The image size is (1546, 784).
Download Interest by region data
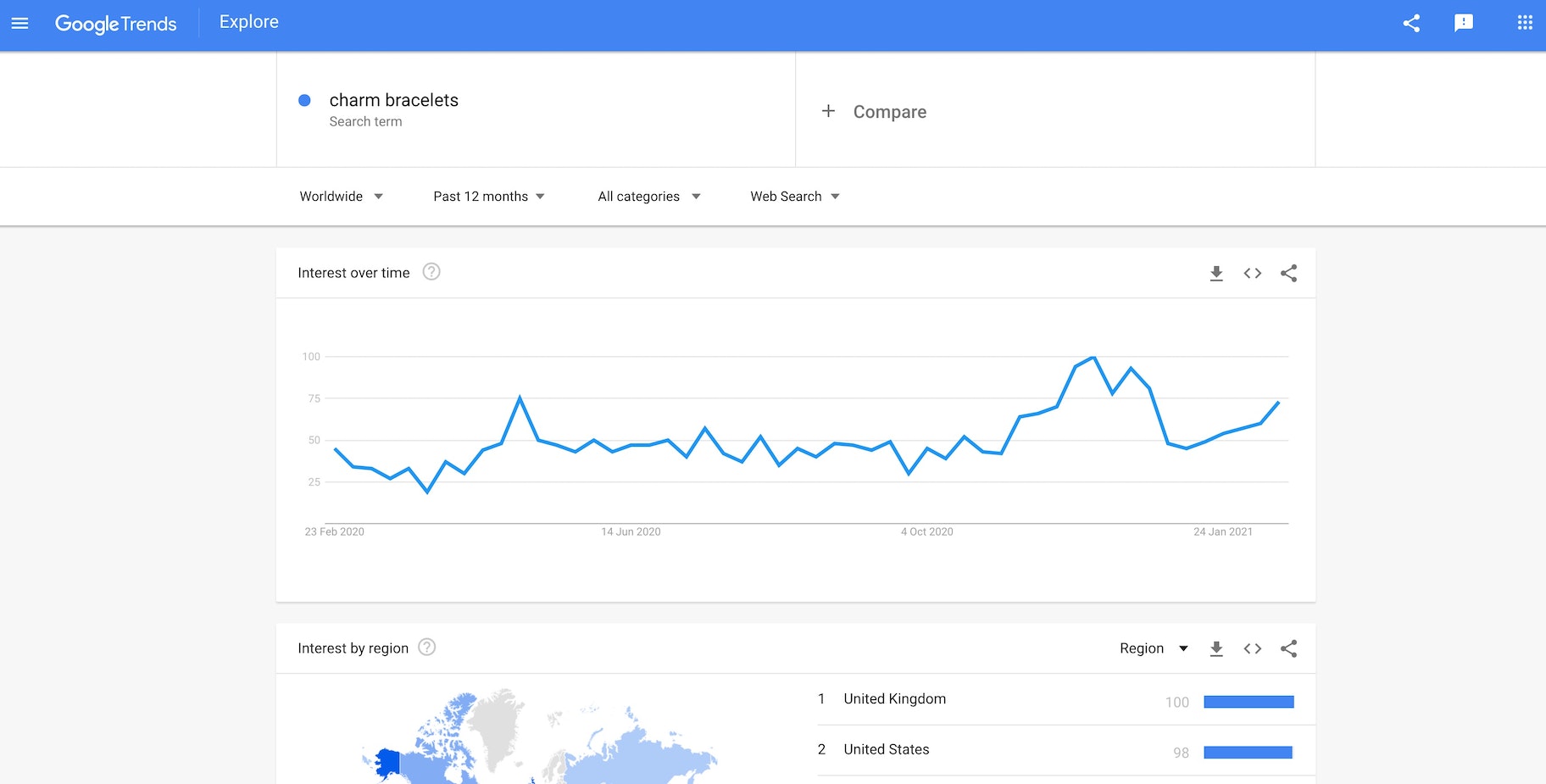point(1216,648)
